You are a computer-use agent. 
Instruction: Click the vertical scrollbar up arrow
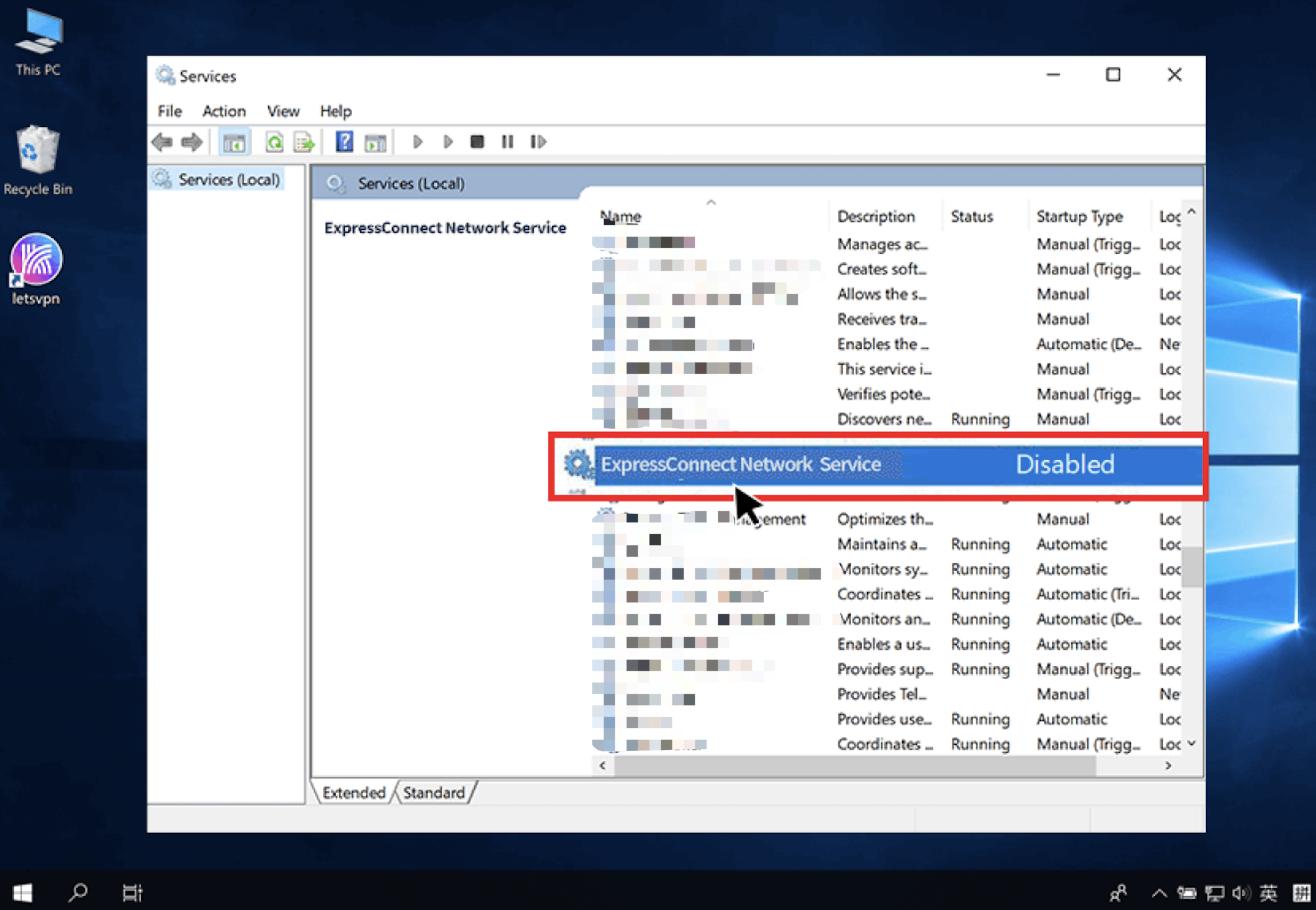[1191, 211]
